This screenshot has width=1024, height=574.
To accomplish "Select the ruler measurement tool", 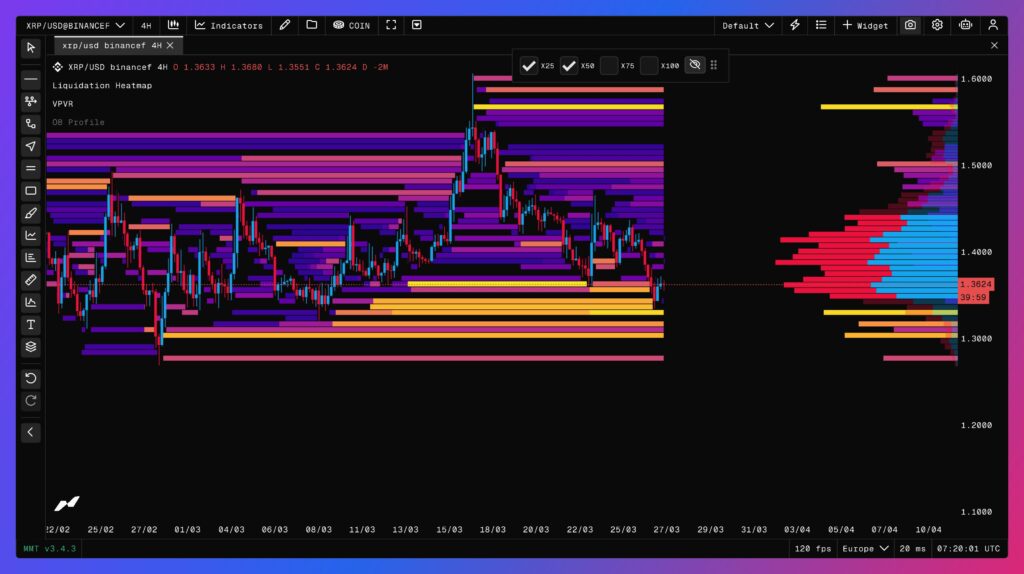I will tap(31, 280).
